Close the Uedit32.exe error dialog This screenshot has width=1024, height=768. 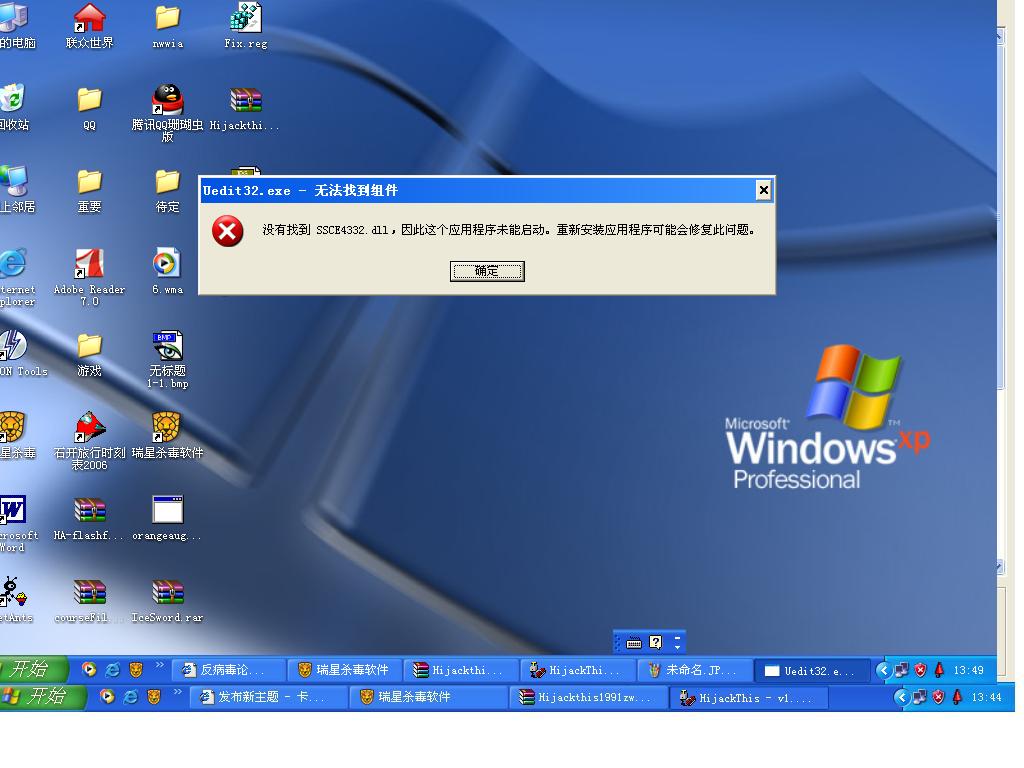tap(763, 190)
